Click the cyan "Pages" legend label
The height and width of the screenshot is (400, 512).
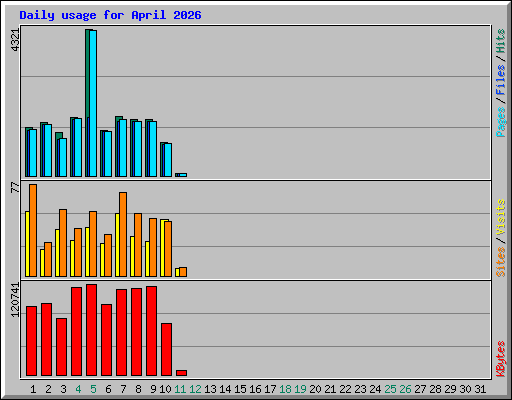(501, 122)
